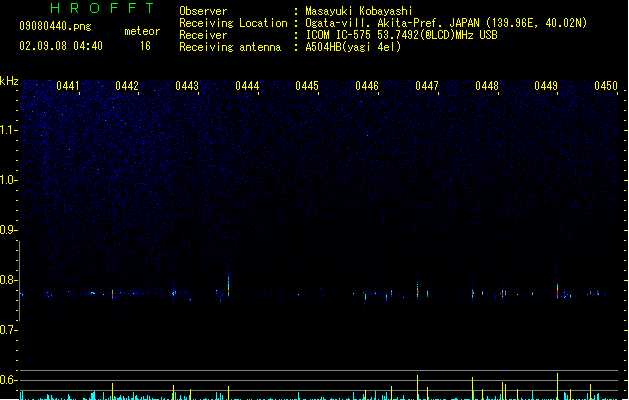This screenshot has width=629, height=400.
Task: Click time marker 0448
Action: tap(487, 86)
